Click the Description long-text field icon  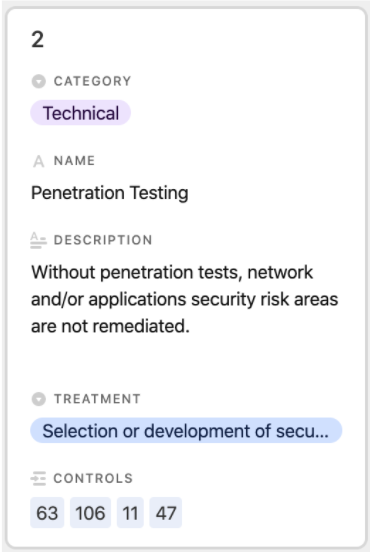click(x=38, y=240)
